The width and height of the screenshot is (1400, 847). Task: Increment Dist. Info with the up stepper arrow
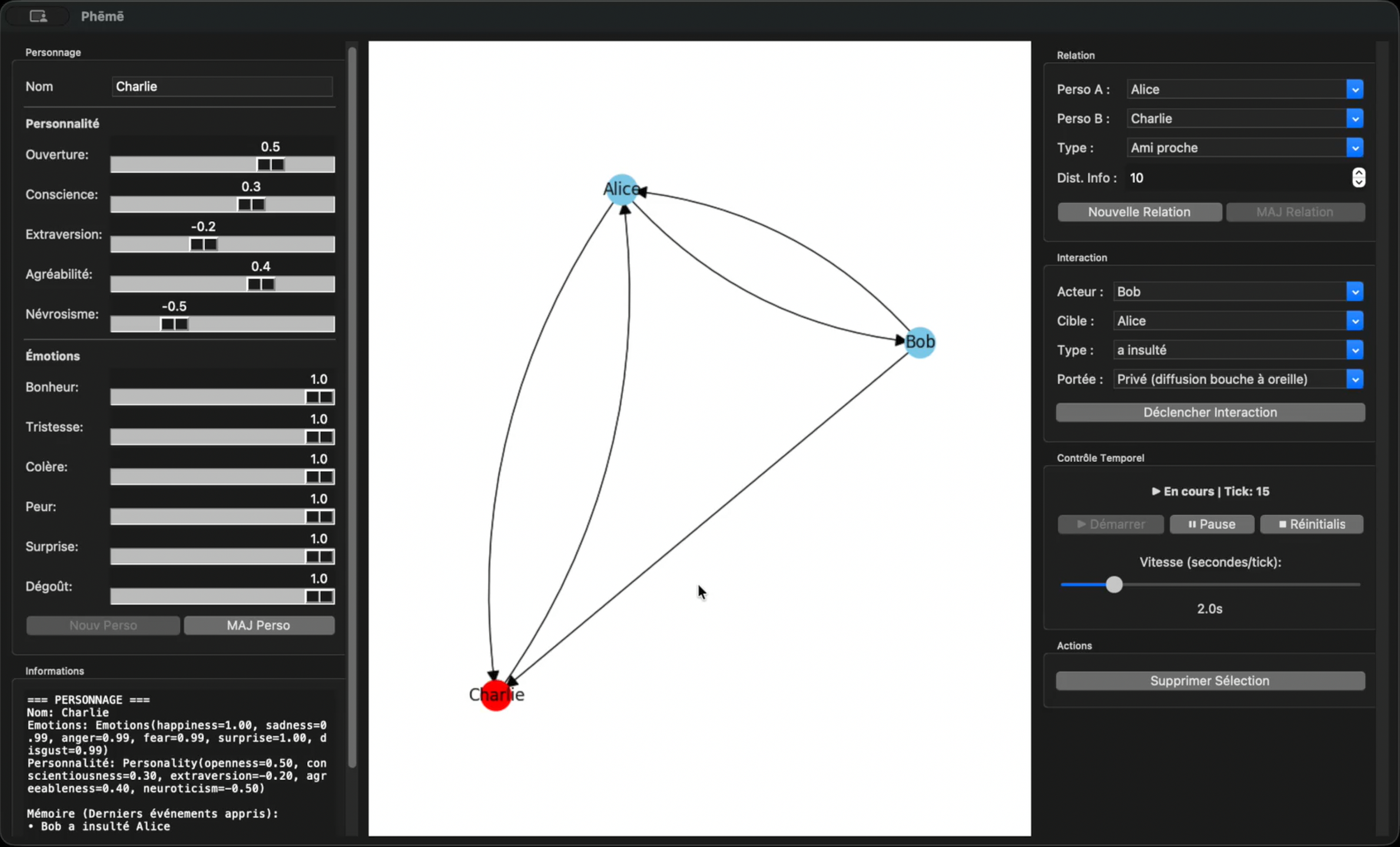pos(1359,173)
